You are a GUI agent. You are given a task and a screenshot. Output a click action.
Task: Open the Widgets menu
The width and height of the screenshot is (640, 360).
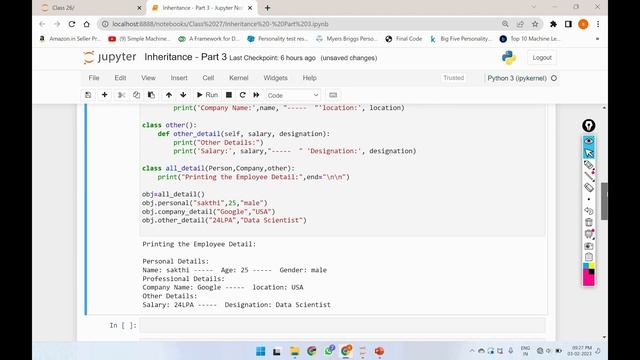pos(276,78)
